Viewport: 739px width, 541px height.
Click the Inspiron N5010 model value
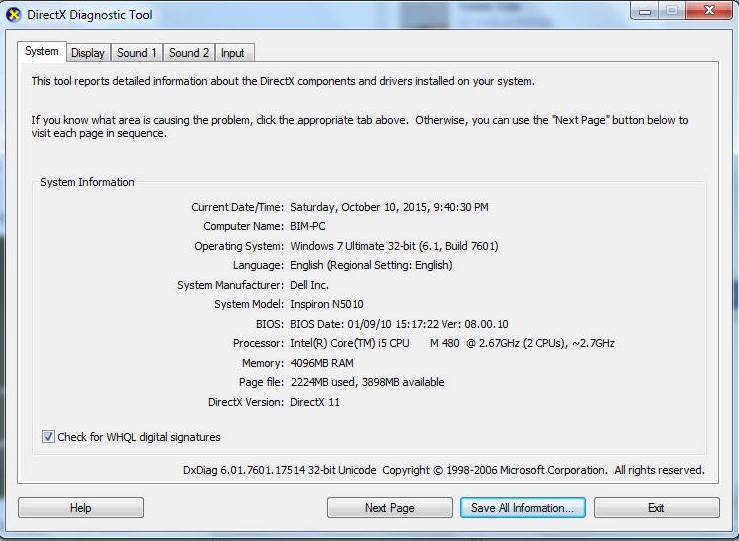(x=327, y=304)
